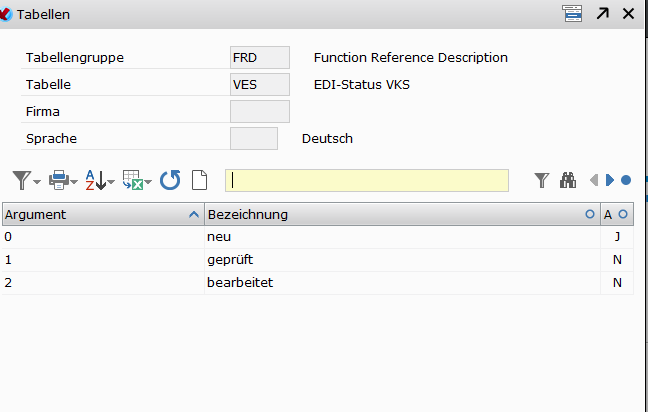Toggle the circle in the A column header
The height and width of the screenshot is (412, 648).
(623, 214)
